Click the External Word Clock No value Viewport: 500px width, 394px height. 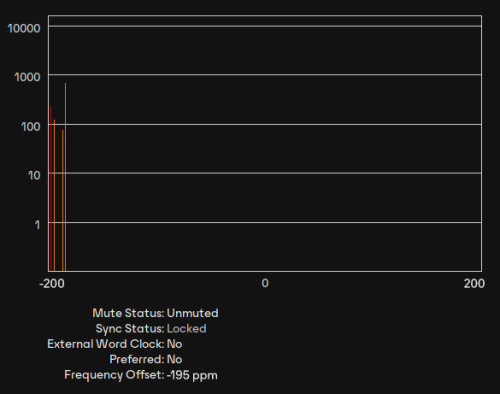tap(174, 344)
